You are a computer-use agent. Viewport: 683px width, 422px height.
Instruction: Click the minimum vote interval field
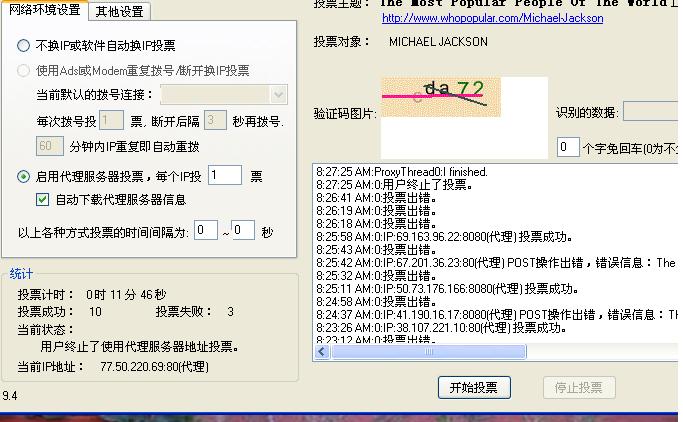(x=205, y=231)
